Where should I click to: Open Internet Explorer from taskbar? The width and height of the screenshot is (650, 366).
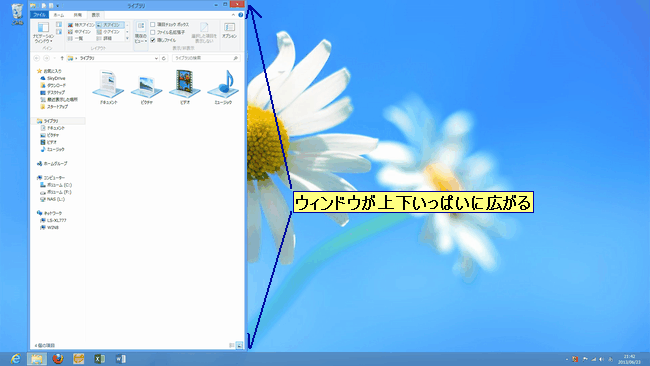click(x=16, y=359)
